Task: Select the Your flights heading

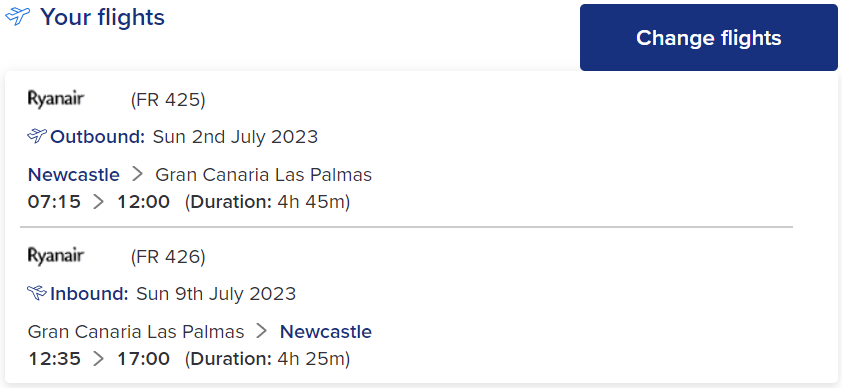Action: coord(103,17)
